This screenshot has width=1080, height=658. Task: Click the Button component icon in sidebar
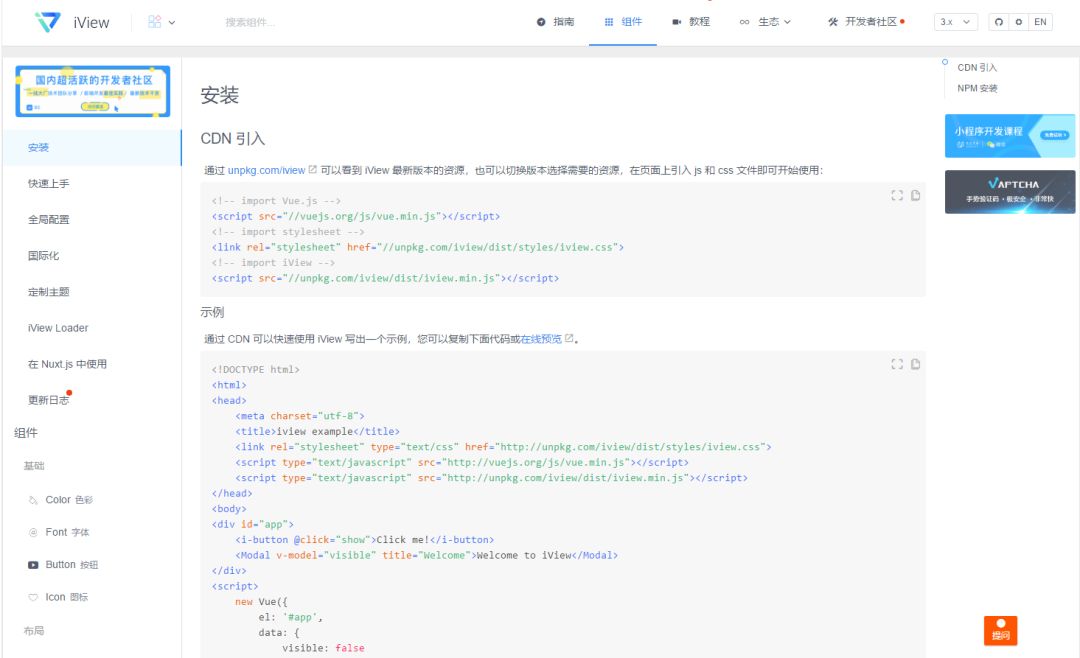coord(33,565)
